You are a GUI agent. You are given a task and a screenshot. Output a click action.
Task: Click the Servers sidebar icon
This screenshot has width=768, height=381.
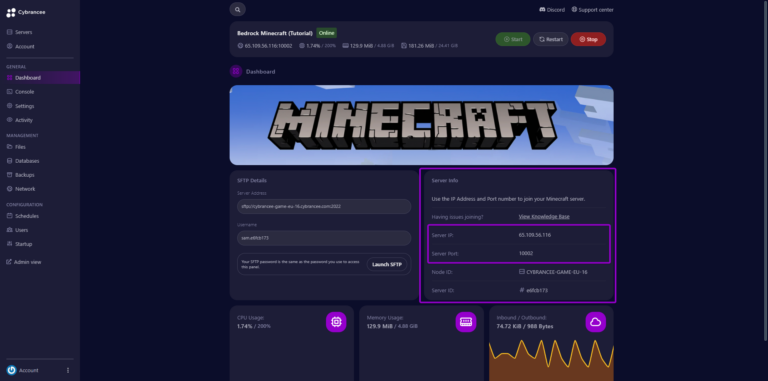click(9, 32)
